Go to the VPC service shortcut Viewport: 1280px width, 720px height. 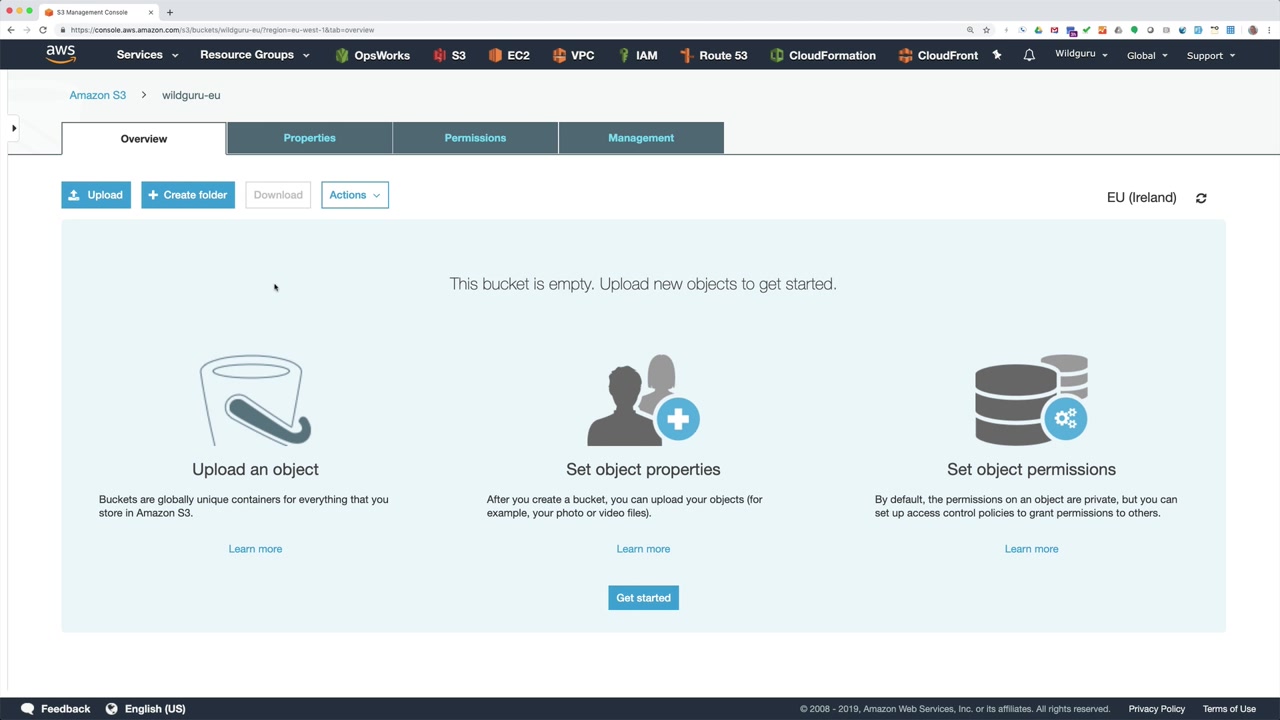(573, 55)
